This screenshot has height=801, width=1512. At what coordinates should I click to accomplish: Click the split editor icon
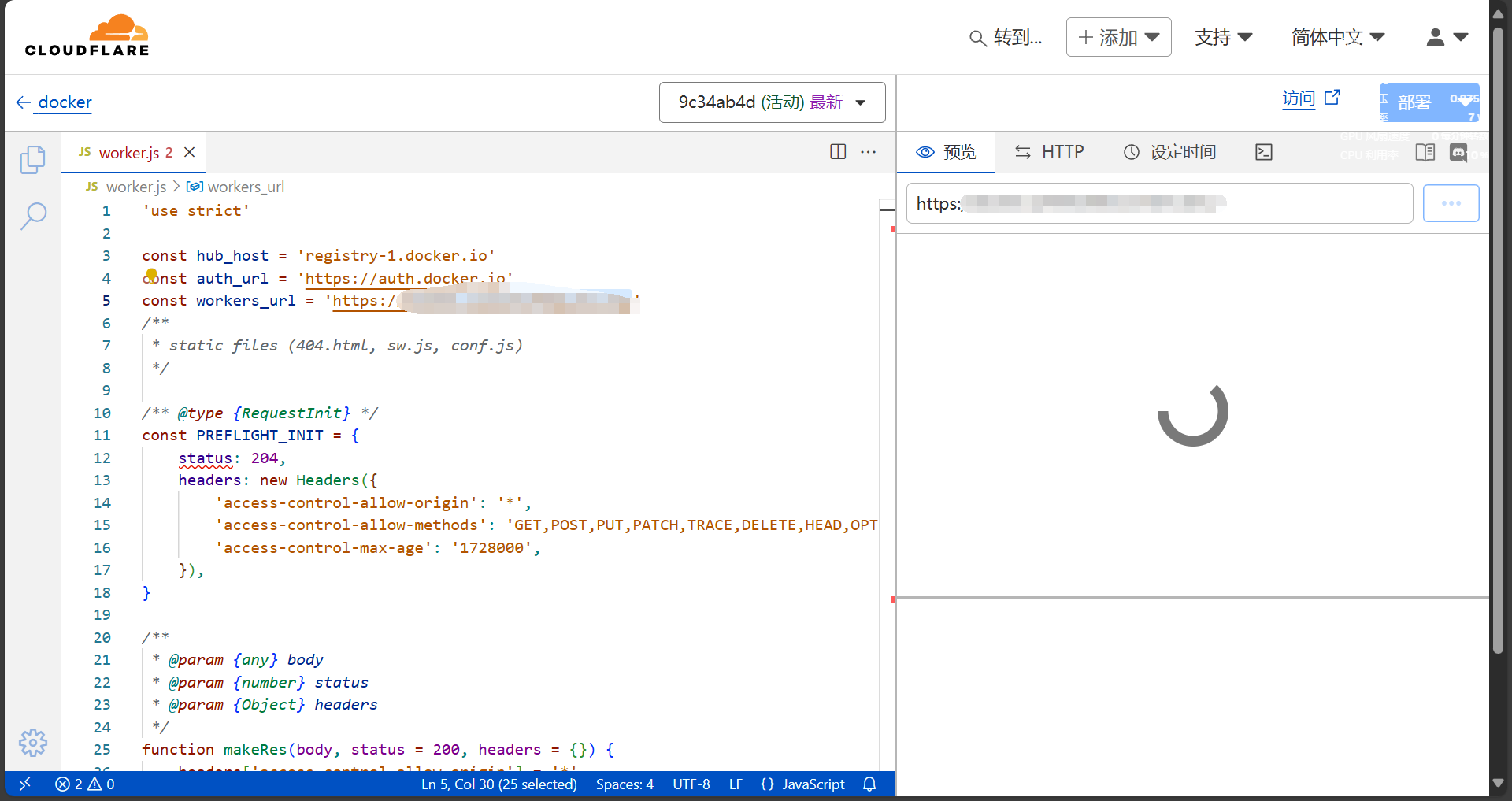[x=838, y=152]
